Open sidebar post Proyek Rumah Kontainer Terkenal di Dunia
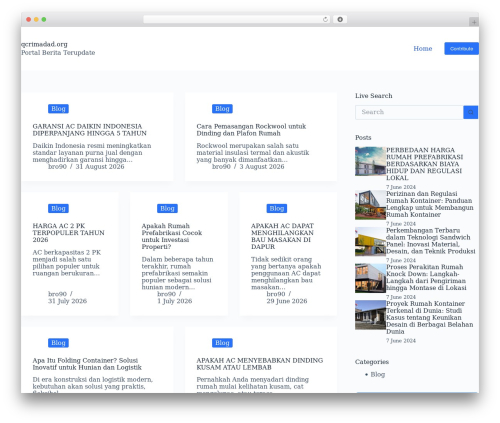The height and width of the screenshot is (423, 500). click(x=430, y=317)
